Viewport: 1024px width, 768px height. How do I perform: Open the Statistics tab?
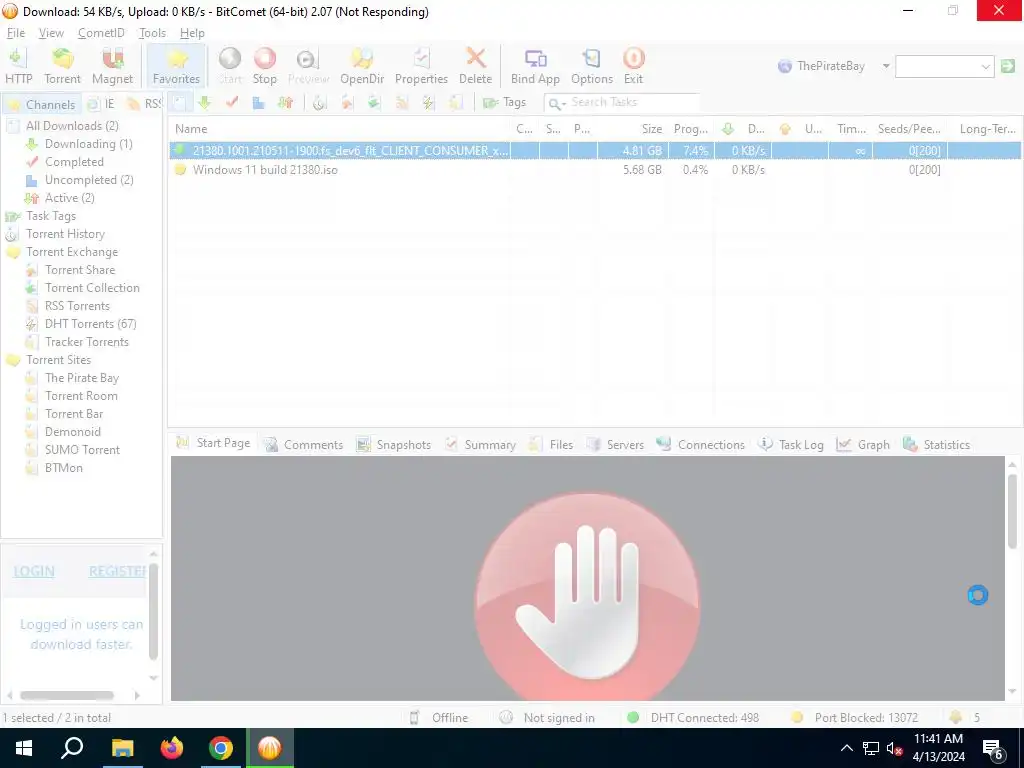pos(936,445)
